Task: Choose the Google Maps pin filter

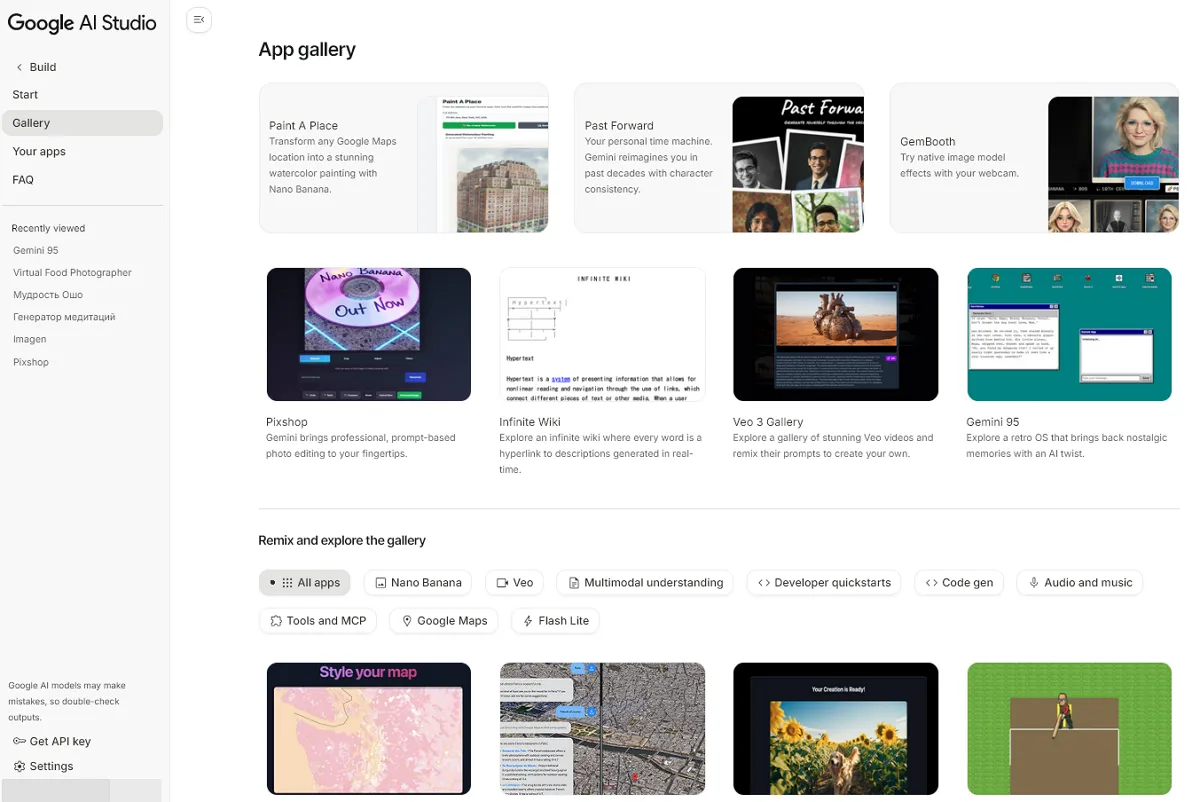Action: (444, 620)
